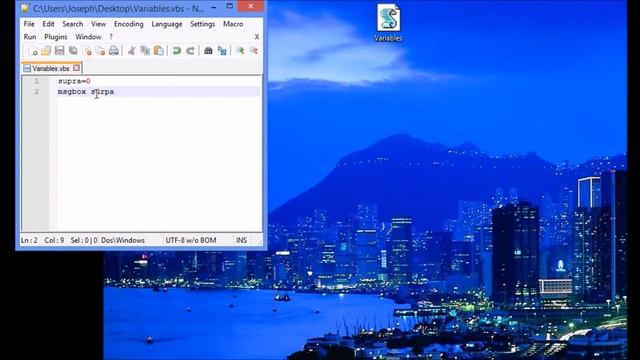Save the file with the floppy icon
The height and width of the screenshot is (360, 640).
(x=60, y=51)
